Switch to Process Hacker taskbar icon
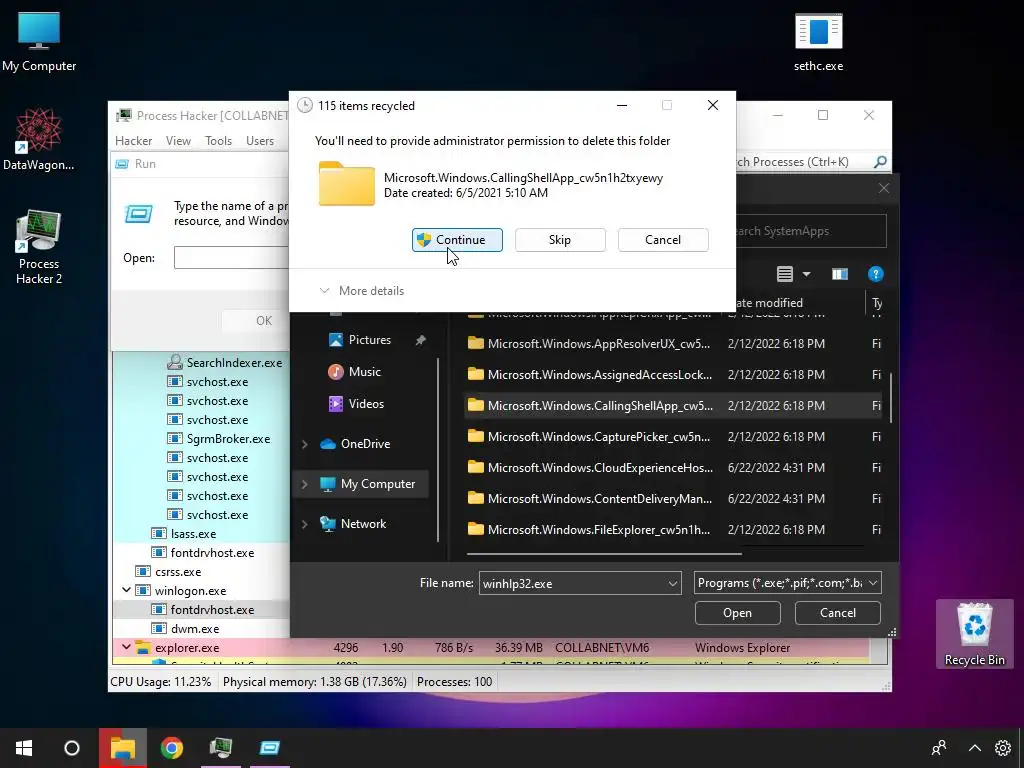Image resolution: width=1024 pixels, height=768 pixels. coord(221,748)
